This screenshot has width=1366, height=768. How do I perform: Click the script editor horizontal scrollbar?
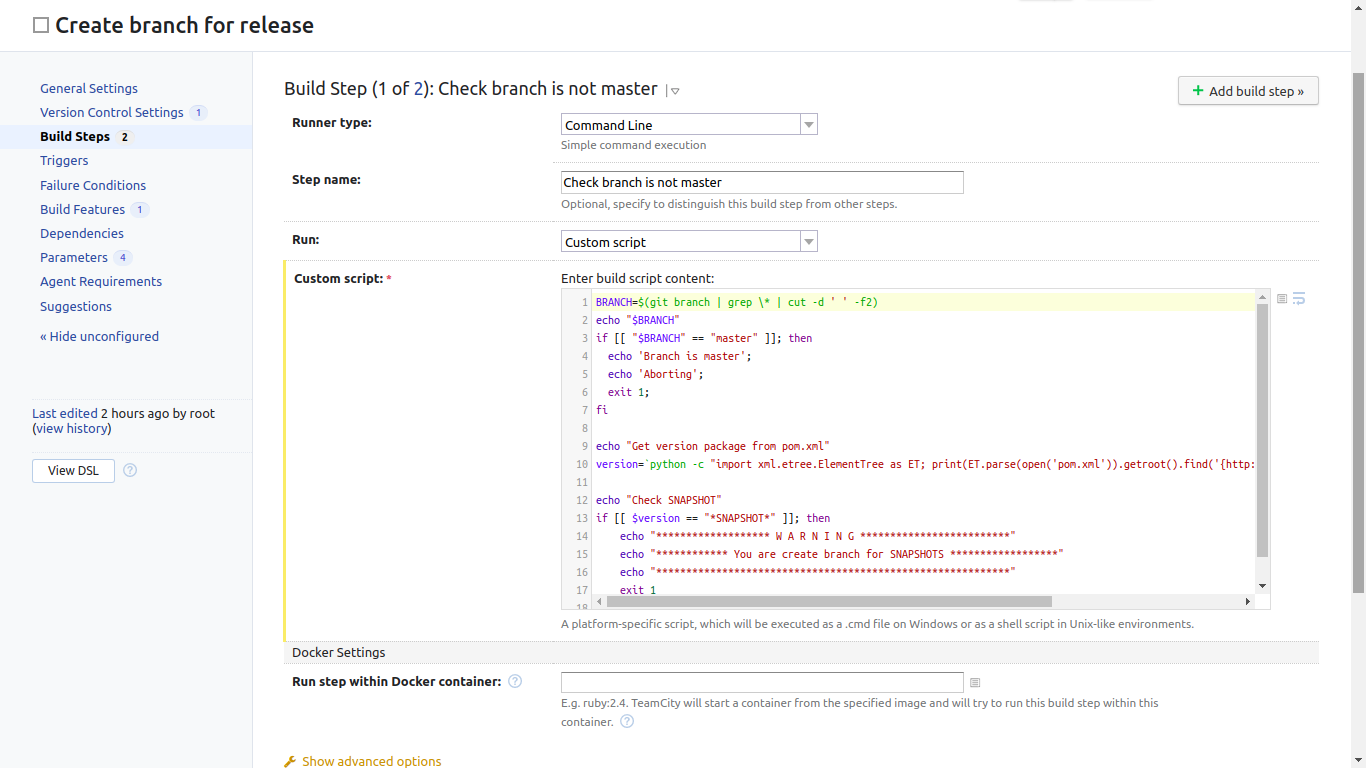[x=824, y=601]
